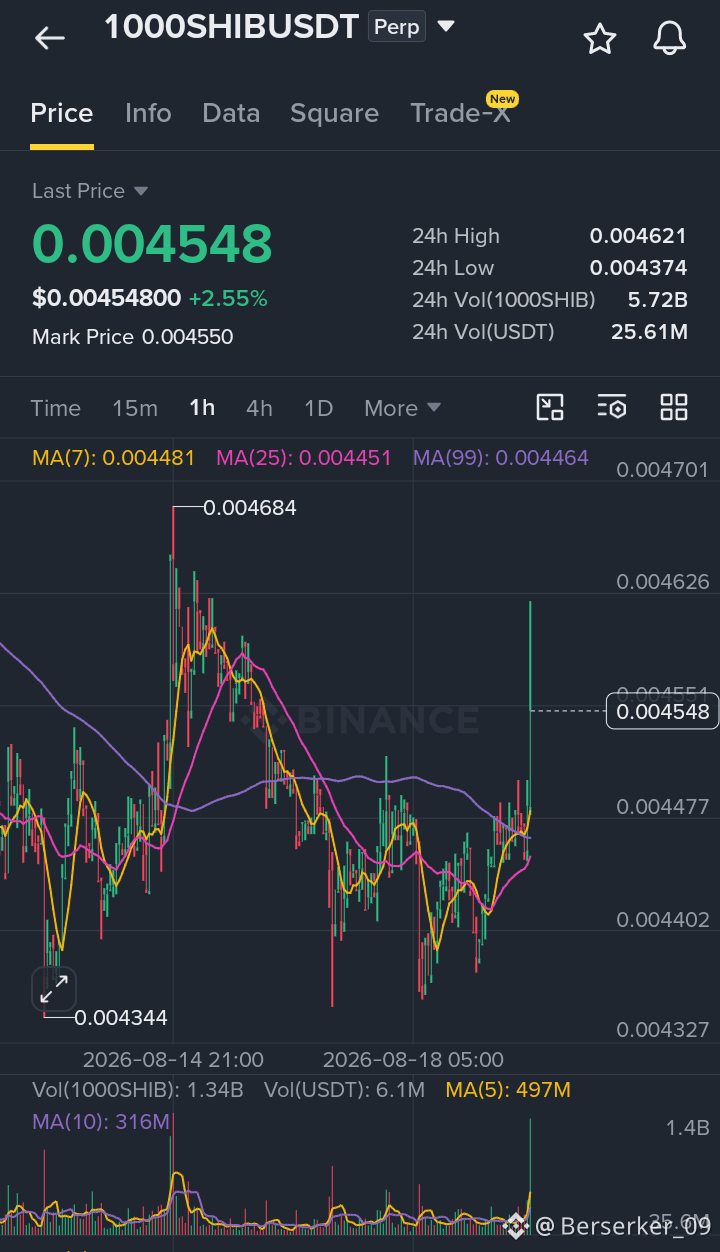Tap the 24h Vol(USDT) value 25.61M
Image resolution: width=720 pixels, height=1252 pixels.
(649, 332)
